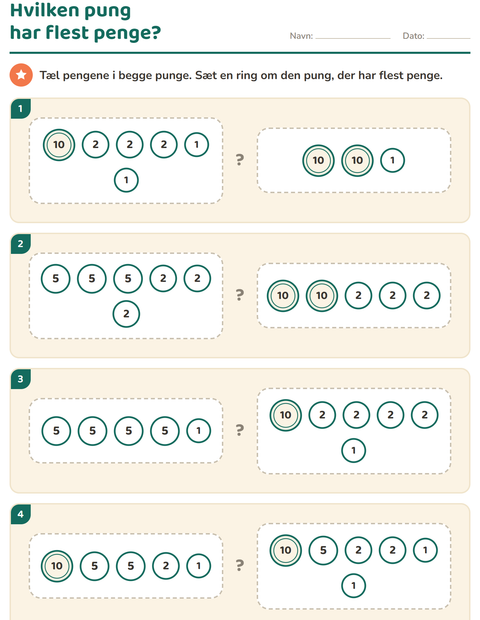Click the orange star instruction icon

[x=21, y=75]
